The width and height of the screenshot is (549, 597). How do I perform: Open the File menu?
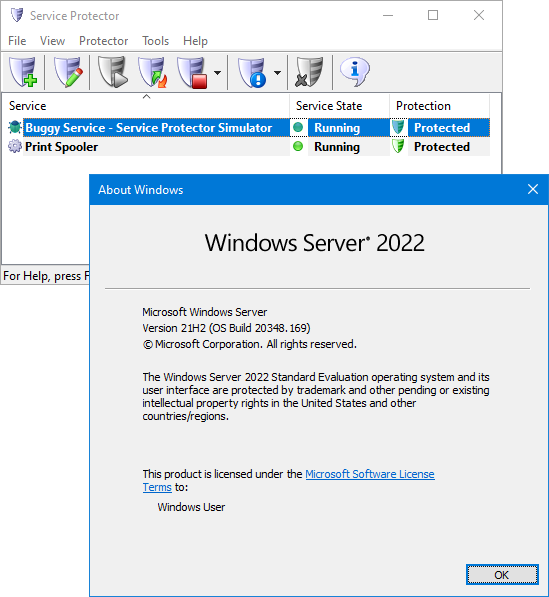[x=17, y=41]
